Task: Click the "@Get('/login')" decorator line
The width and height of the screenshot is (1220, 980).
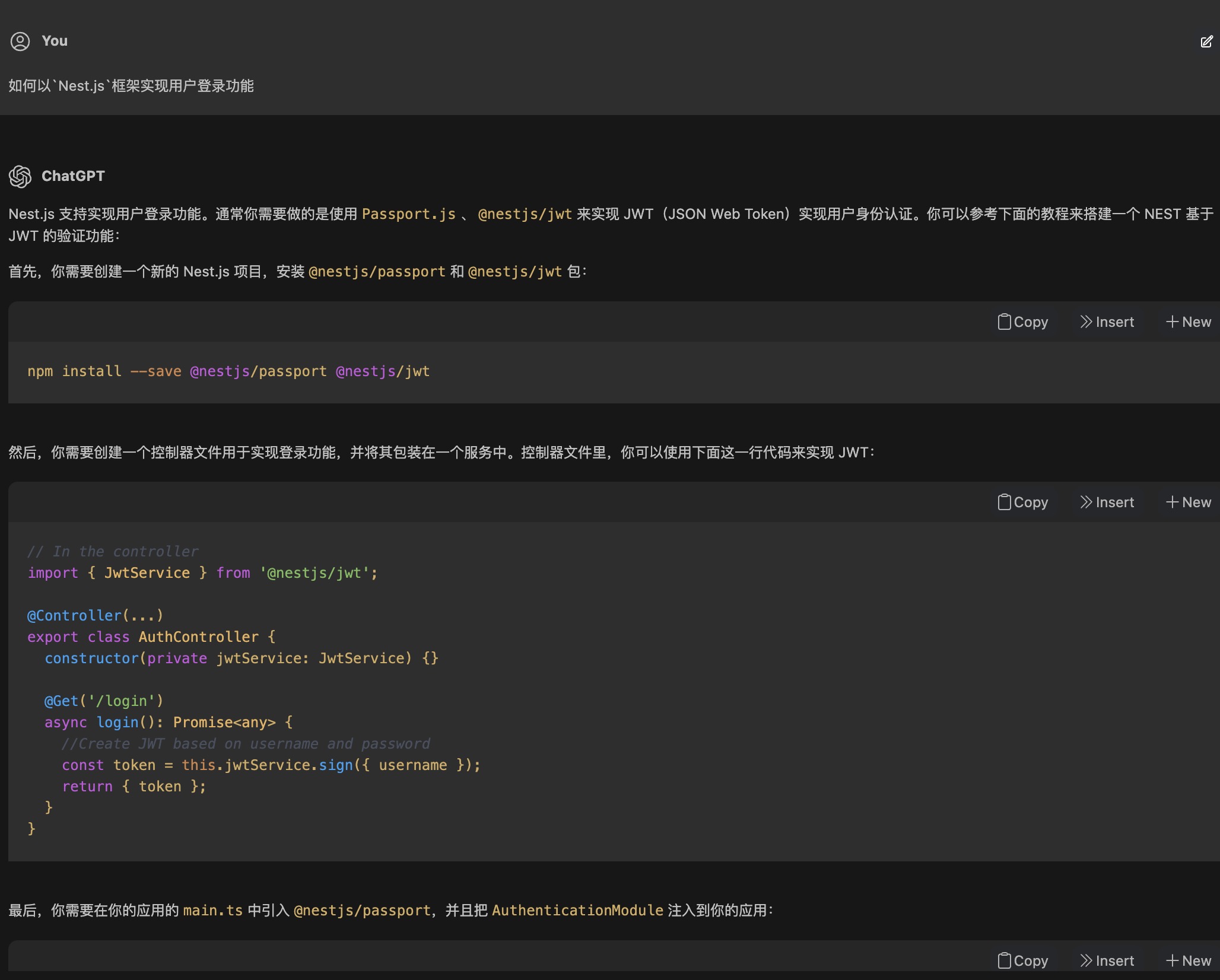Action: pos(104,701)
